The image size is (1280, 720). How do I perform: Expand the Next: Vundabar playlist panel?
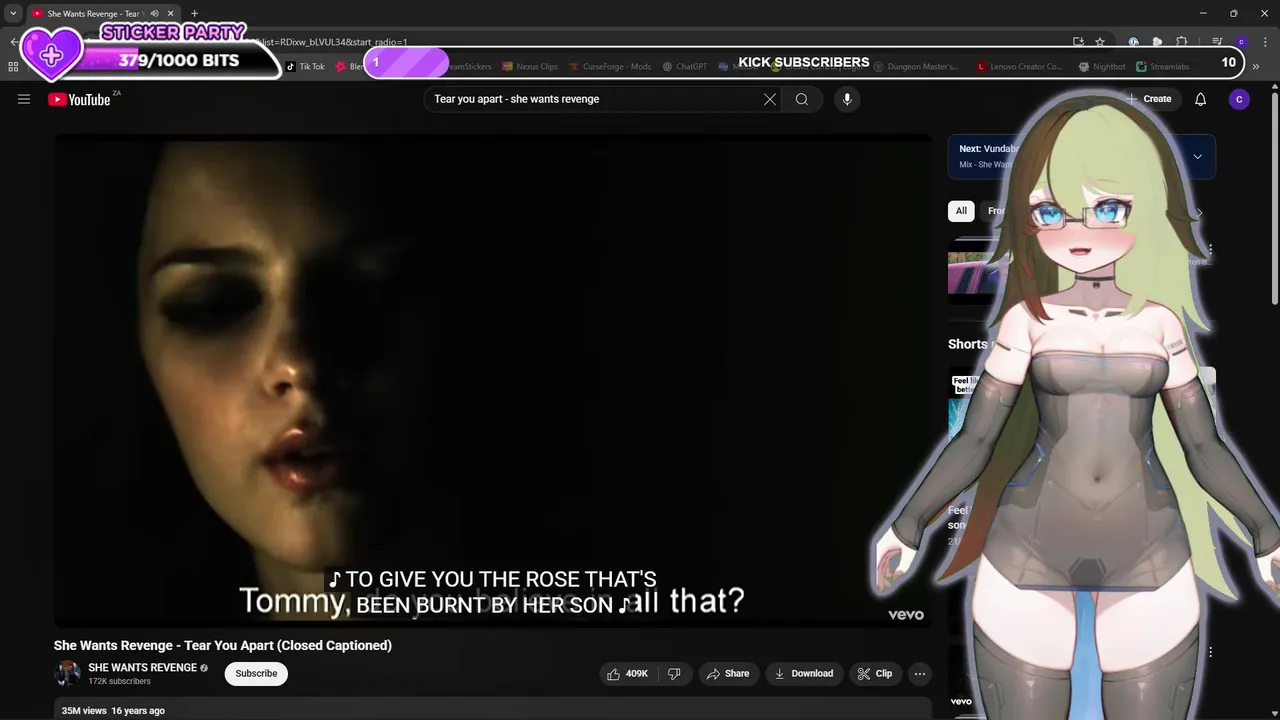[x=1197, y=156]
